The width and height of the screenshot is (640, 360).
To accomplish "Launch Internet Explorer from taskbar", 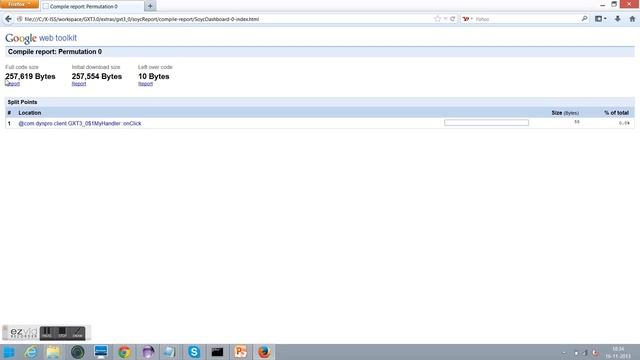I will tap(31, 352).
